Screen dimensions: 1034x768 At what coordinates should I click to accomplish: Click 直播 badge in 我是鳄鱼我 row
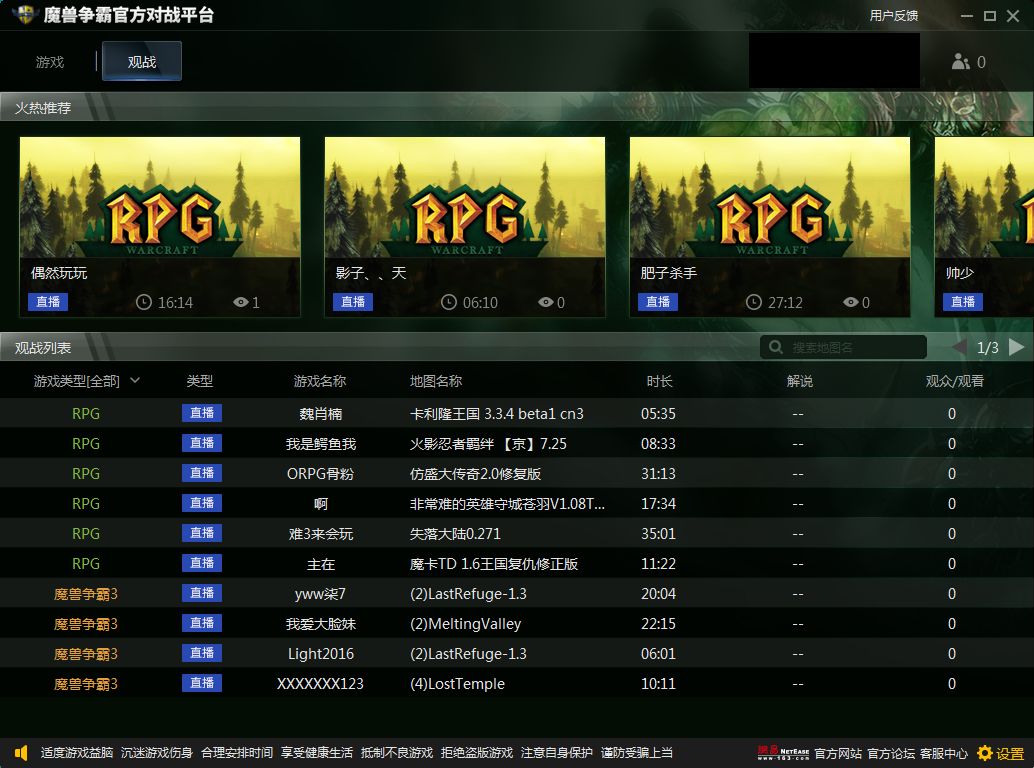point(202,443)
